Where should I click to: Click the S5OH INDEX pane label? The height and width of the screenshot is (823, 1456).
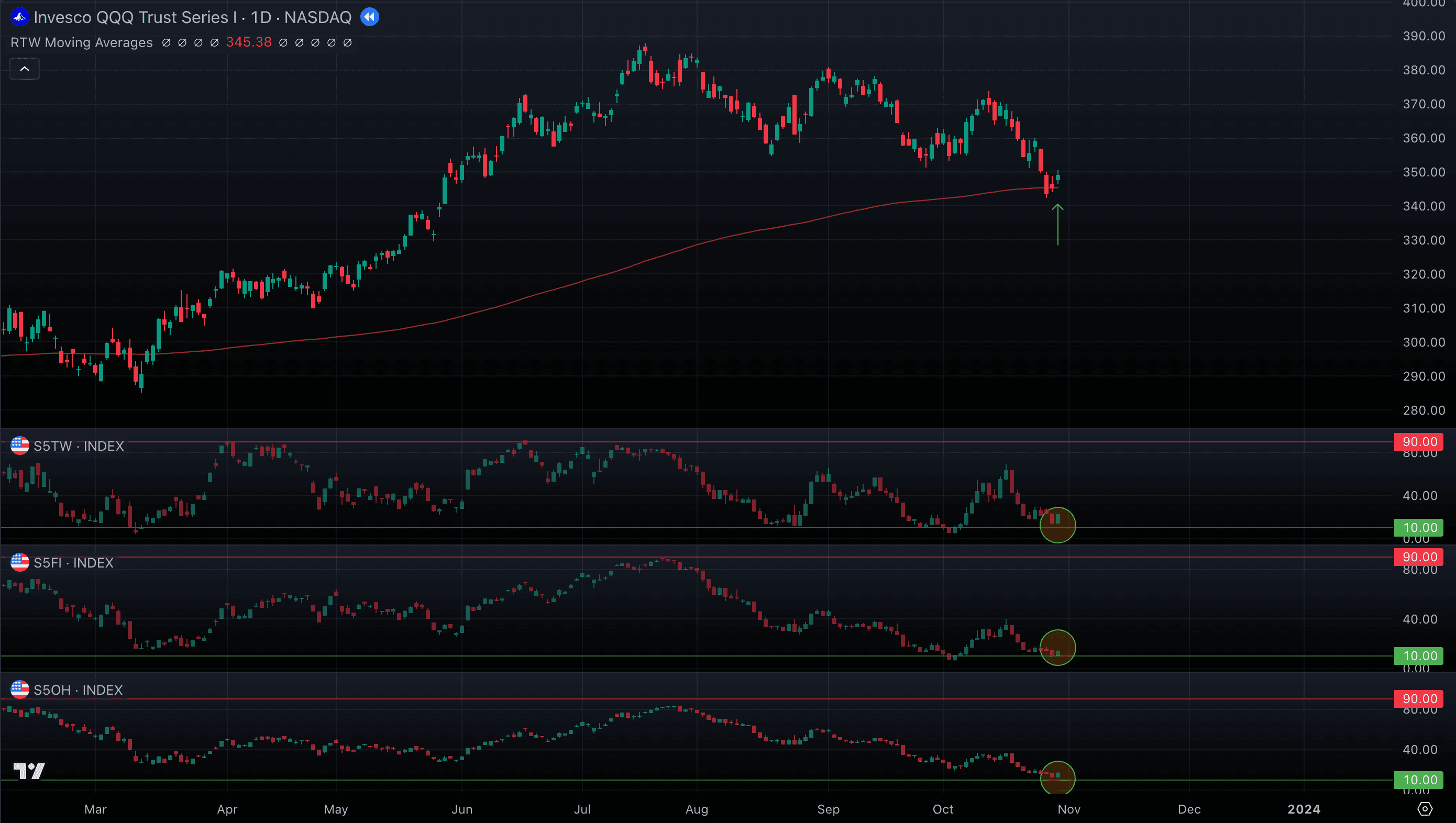[78, 690]
